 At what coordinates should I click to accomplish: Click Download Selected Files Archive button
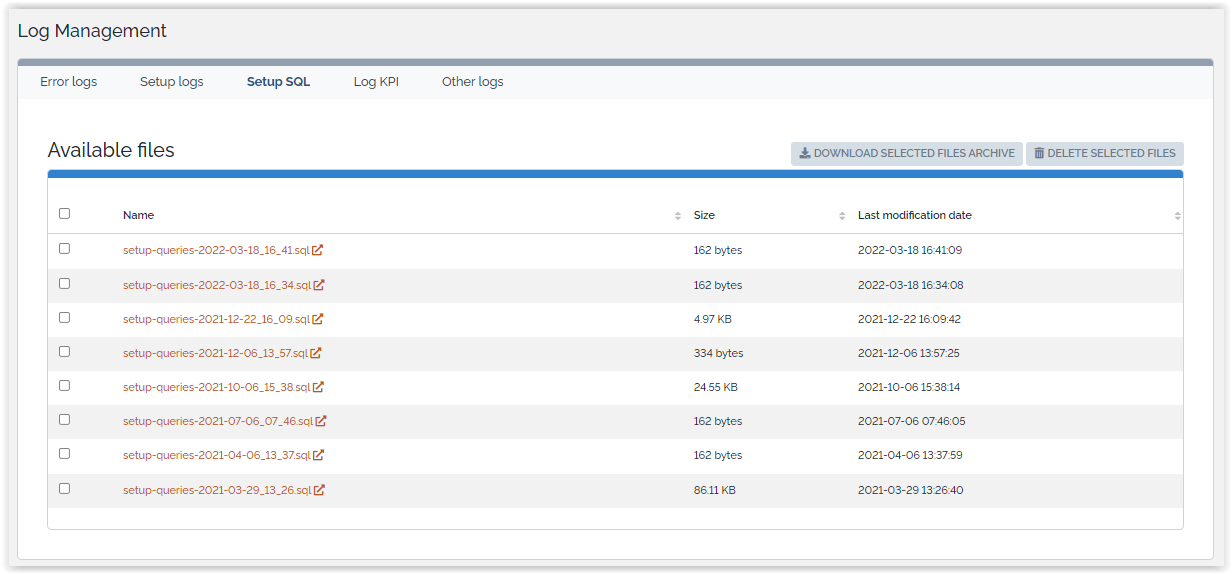point(906,153)
